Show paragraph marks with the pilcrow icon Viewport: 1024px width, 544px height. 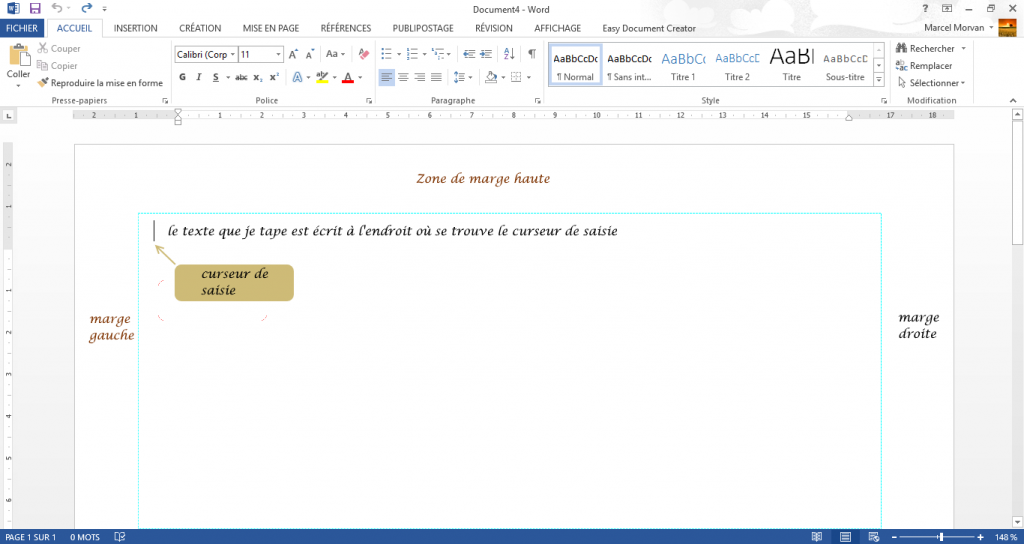pos(532,54)
